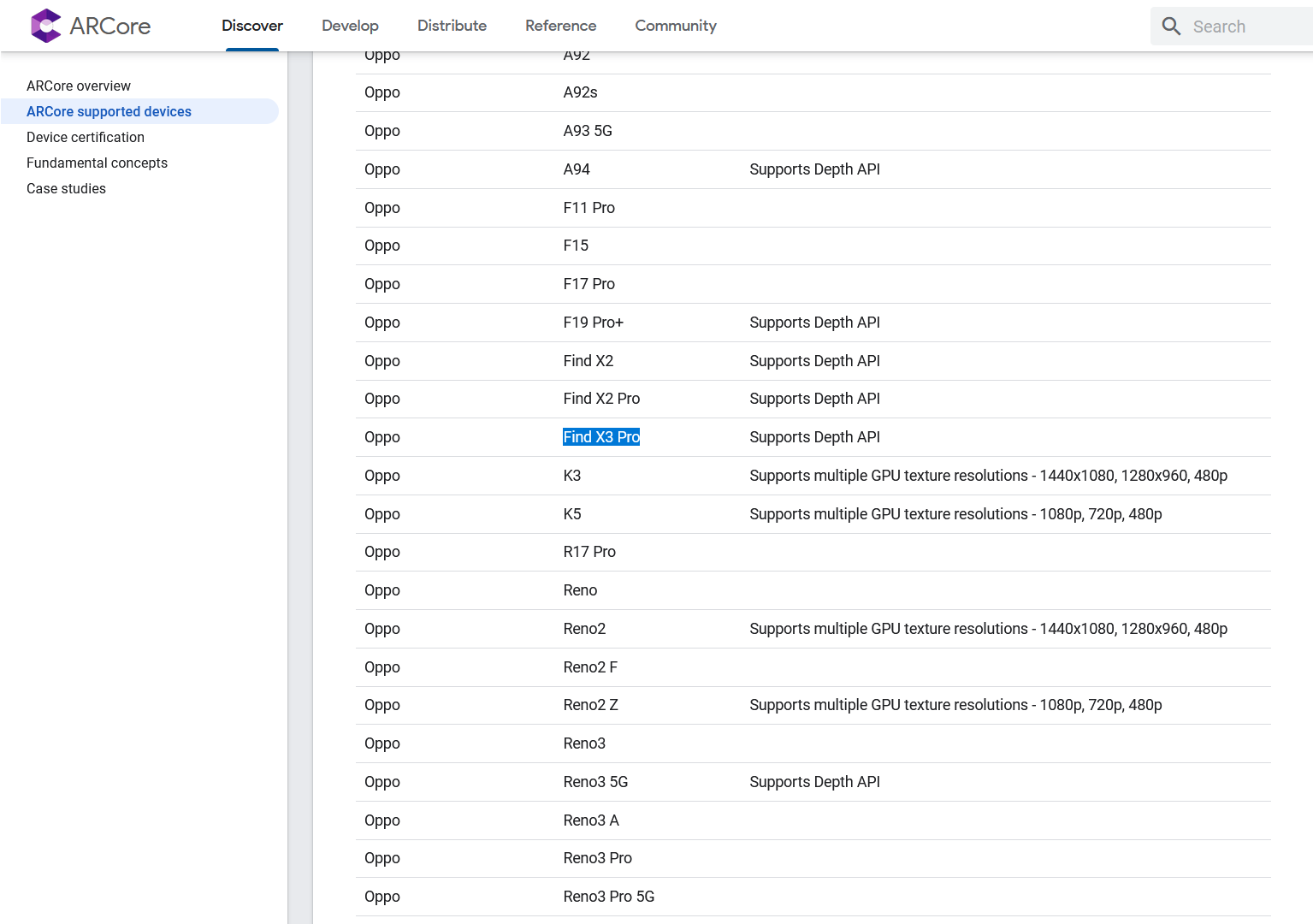Select ARCore supported devices sidebar item
Image resolution: width=1313 pixels, height=924 pixels.
[x=109, y=111]
